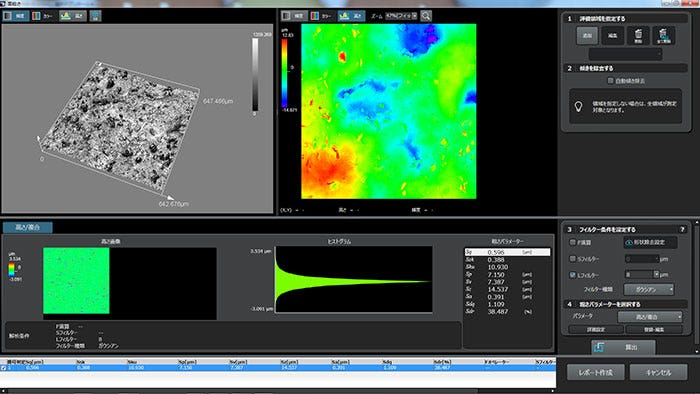Open the zoom level dropdown
The image size is (700, 394).
[x=401, y=16]
